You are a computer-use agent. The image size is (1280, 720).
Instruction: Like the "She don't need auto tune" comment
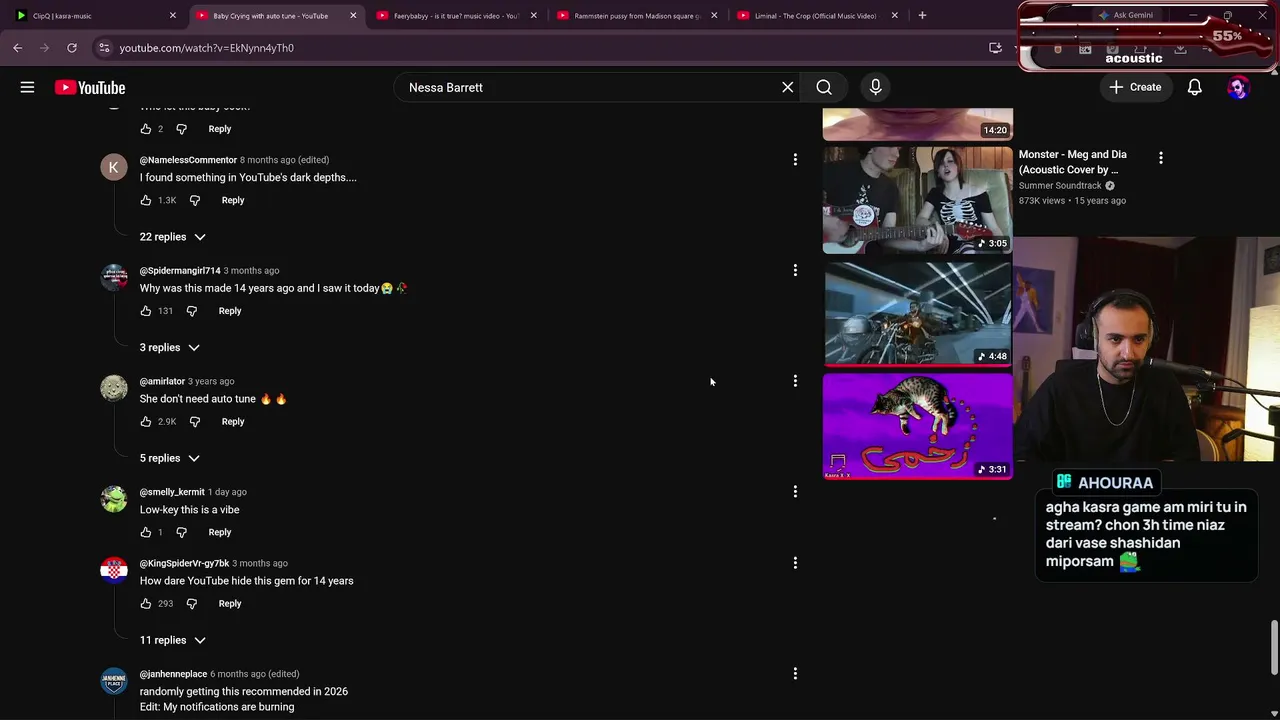pyautogui.click(x=146, y=422)
